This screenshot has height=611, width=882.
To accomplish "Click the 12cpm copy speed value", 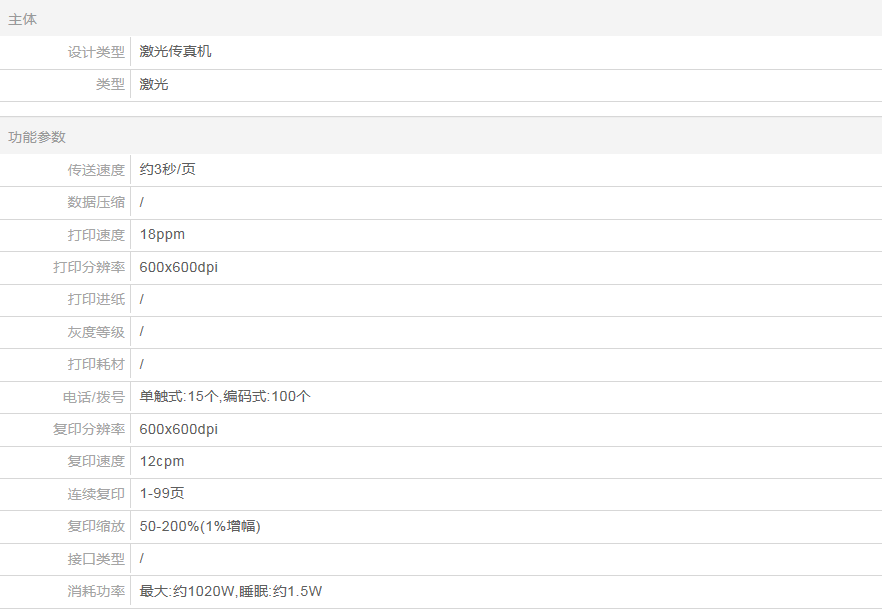I will tap(162, 462).
